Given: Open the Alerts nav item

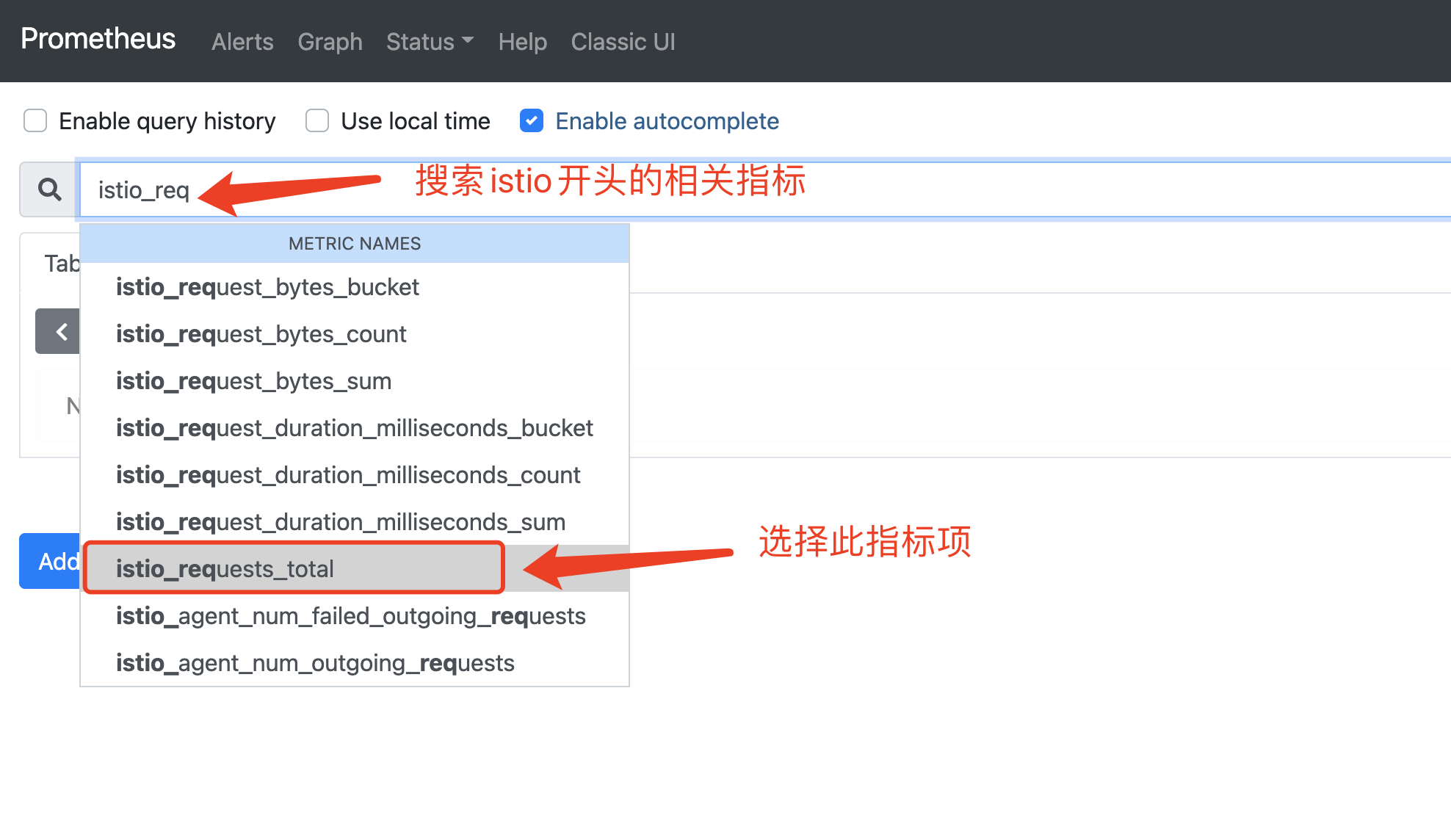Looking at the screenshot, I should pyautogui.click(x=242, y=42).
